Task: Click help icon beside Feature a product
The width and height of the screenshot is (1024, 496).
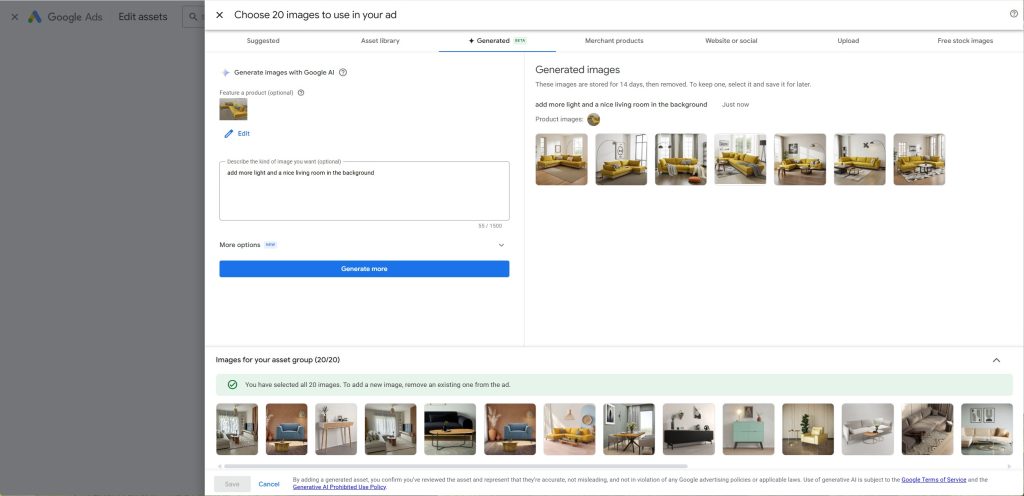Action: click(x=301, y=93)
